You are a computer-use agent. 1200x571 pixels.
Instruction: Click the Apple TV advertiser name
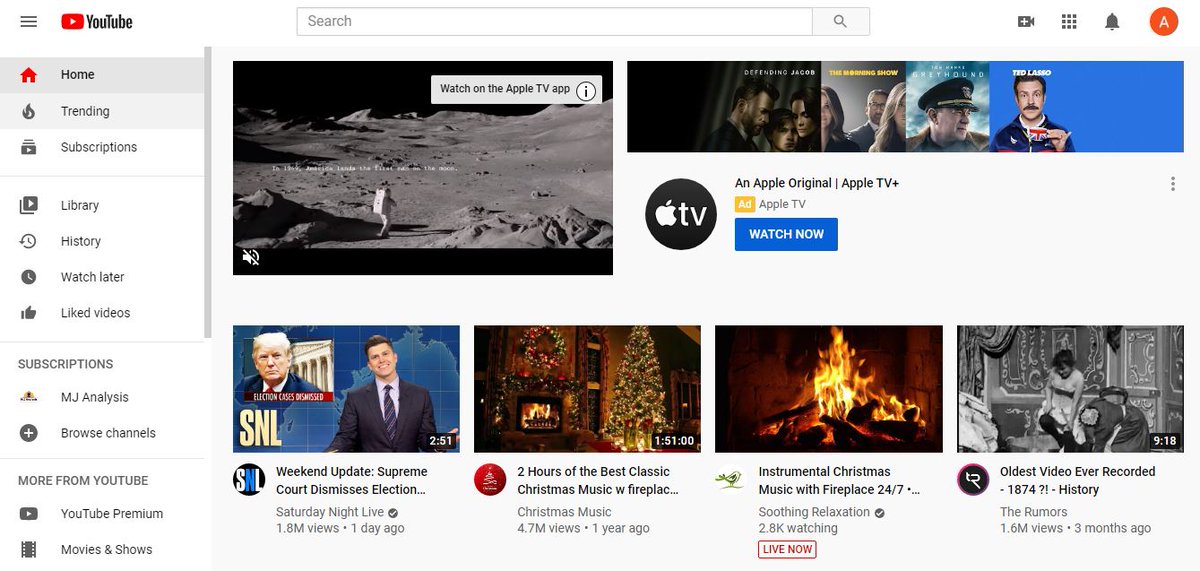pyautogui.click(x=782, y=204)
